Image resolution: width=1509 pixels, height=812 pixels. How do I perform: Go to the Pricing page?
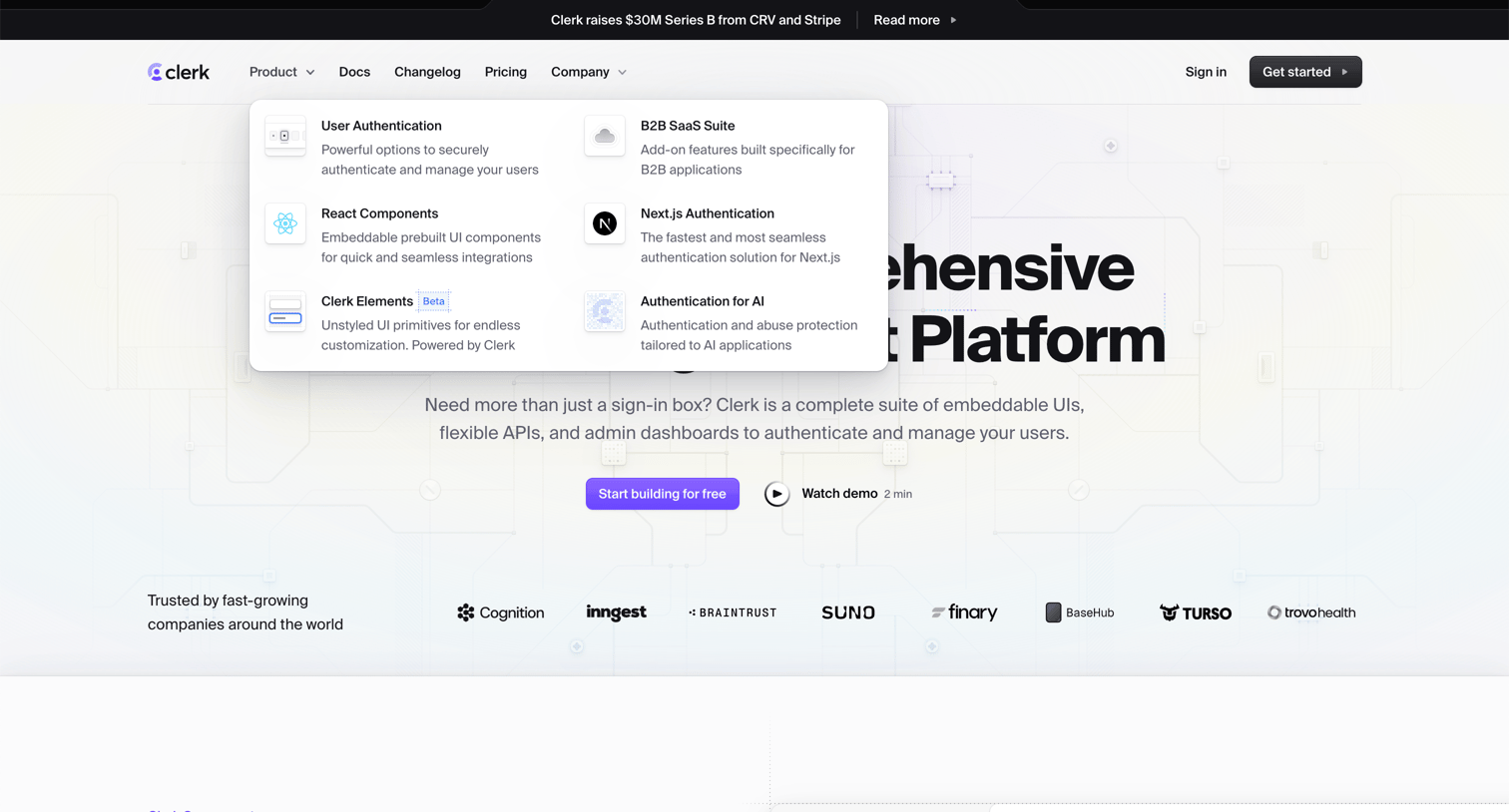506,72
